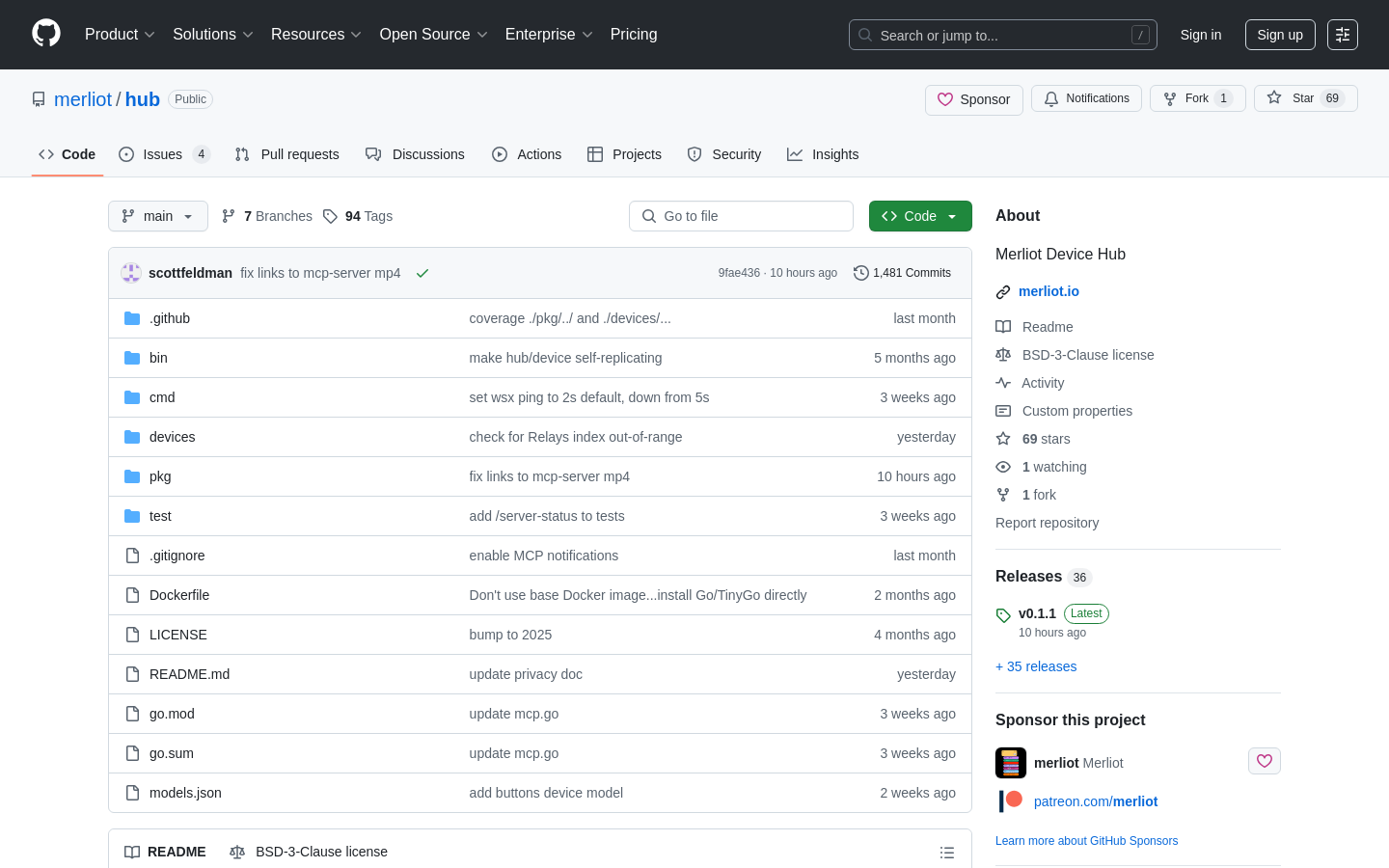
Task: Select the BSD-3-Clause license tab below files
Action: pyautogui.click(x=309, y=852)
